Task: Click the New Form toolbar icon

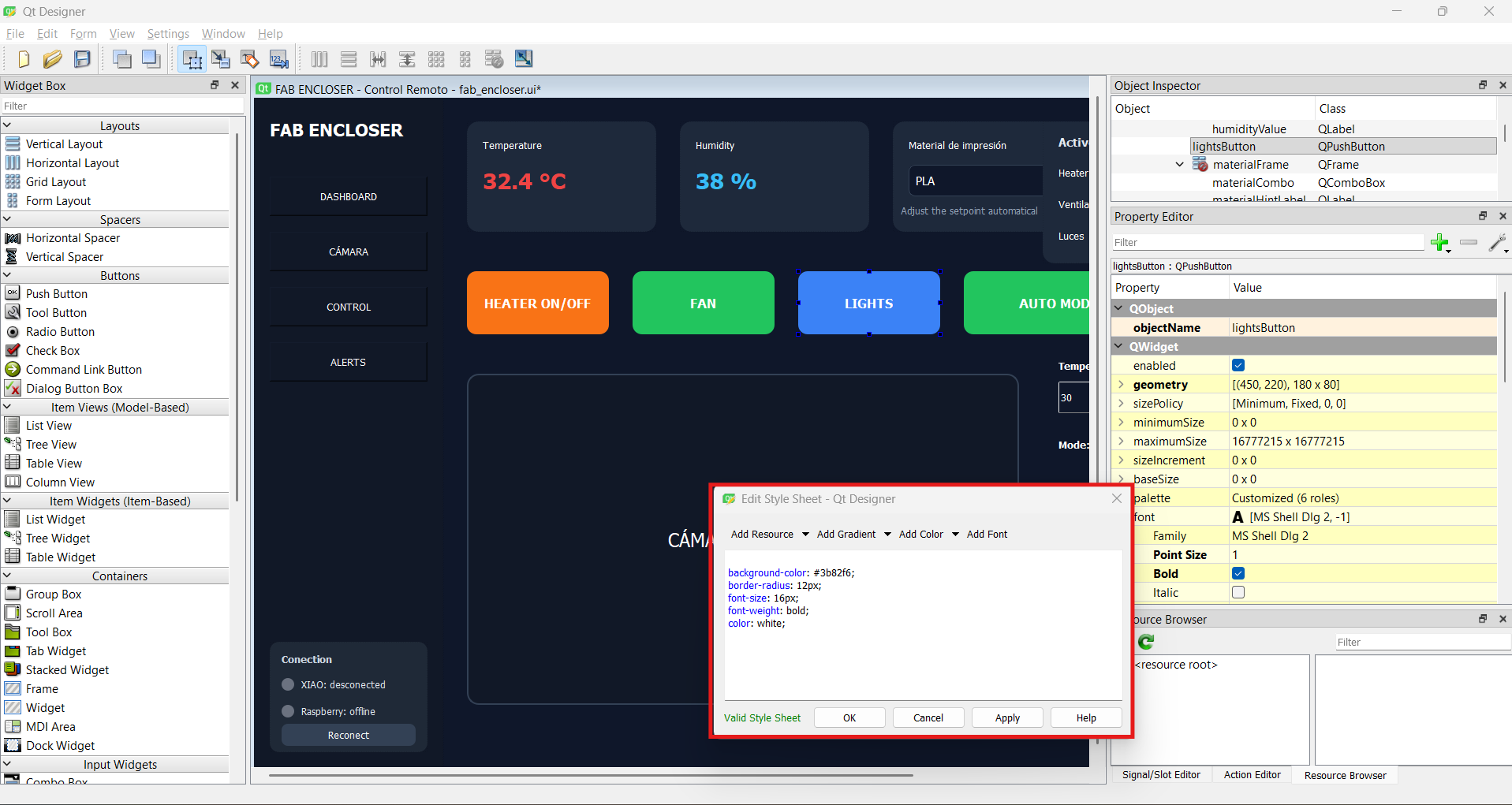Action: (24, 59)
